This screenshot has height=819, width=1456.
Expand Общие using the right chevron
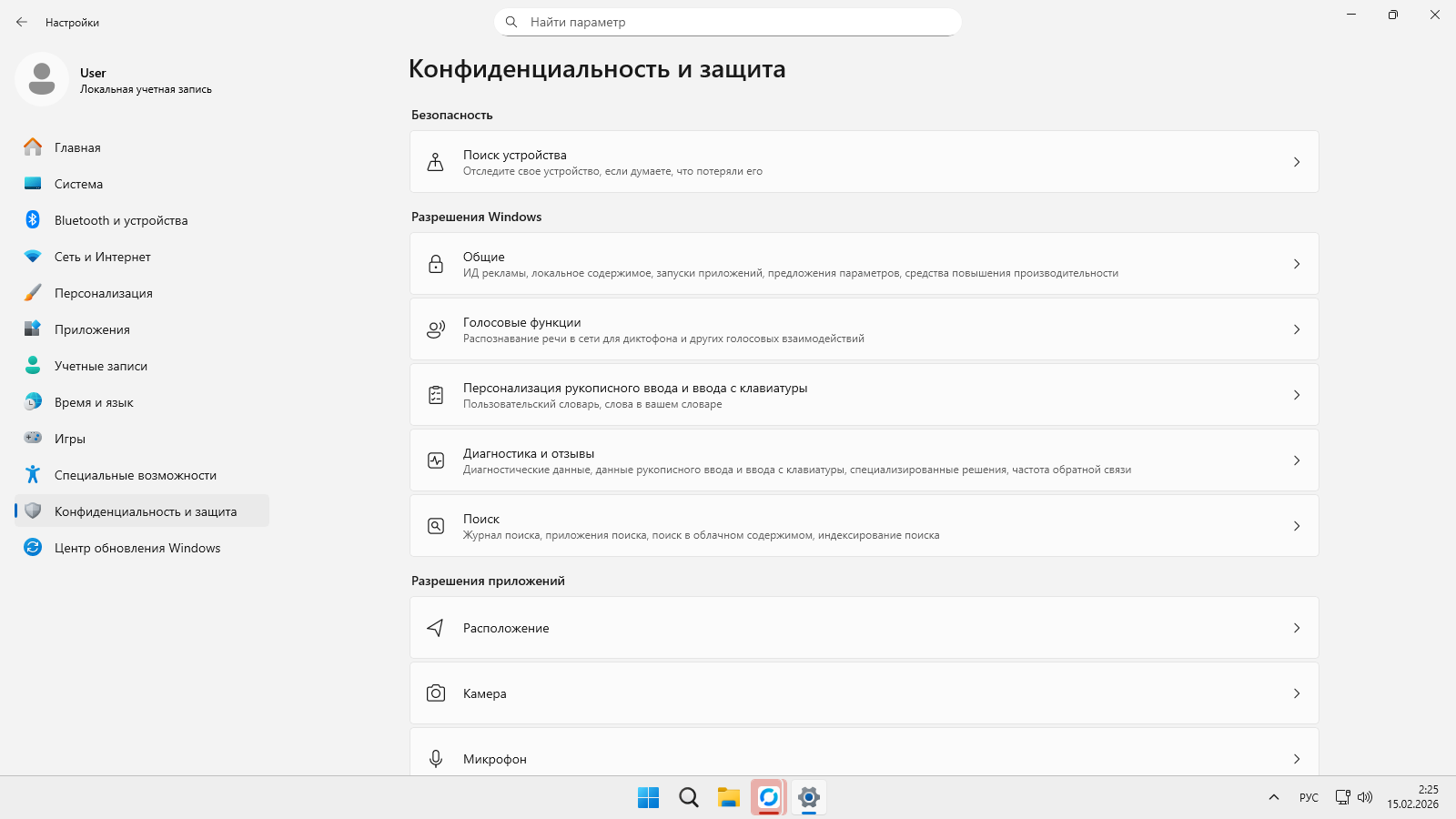pos(1297,264)
